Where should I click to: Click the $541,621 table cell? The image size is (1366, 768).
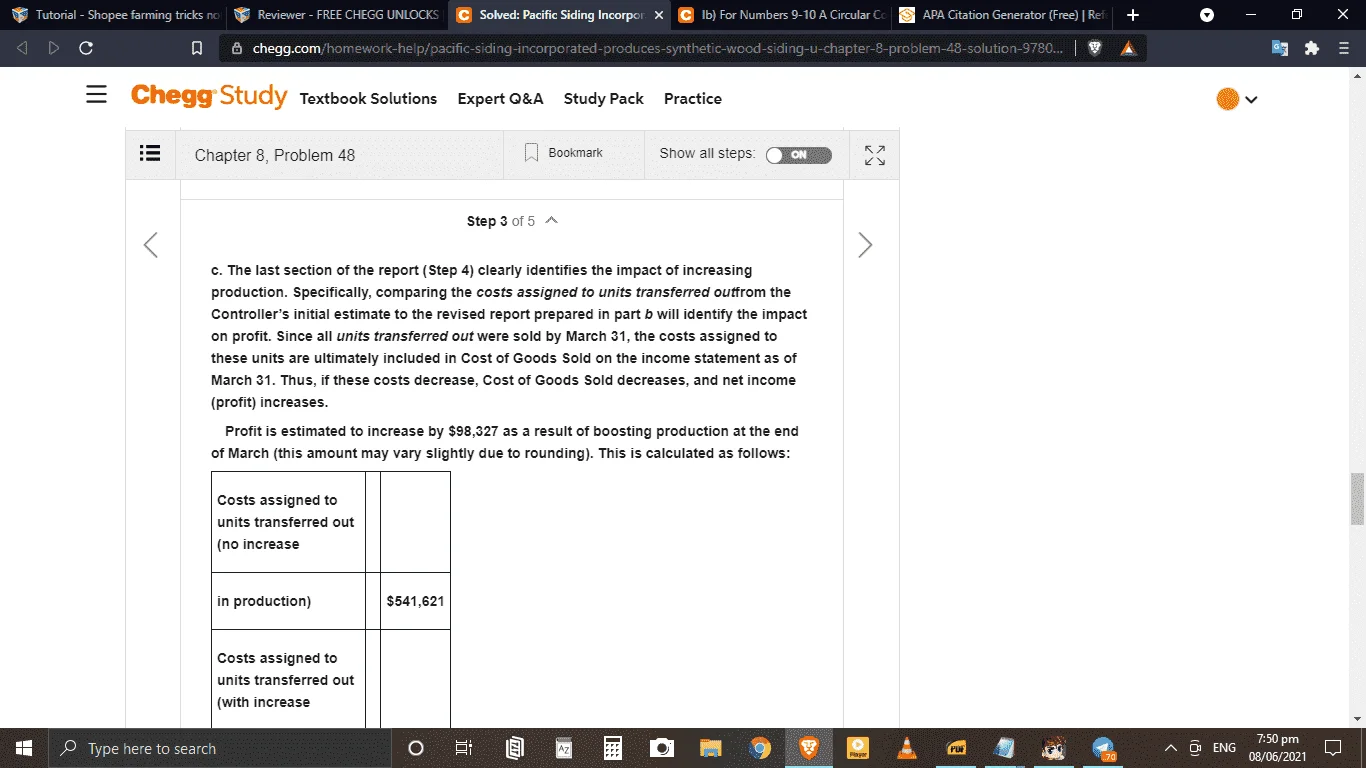(415, 601)
